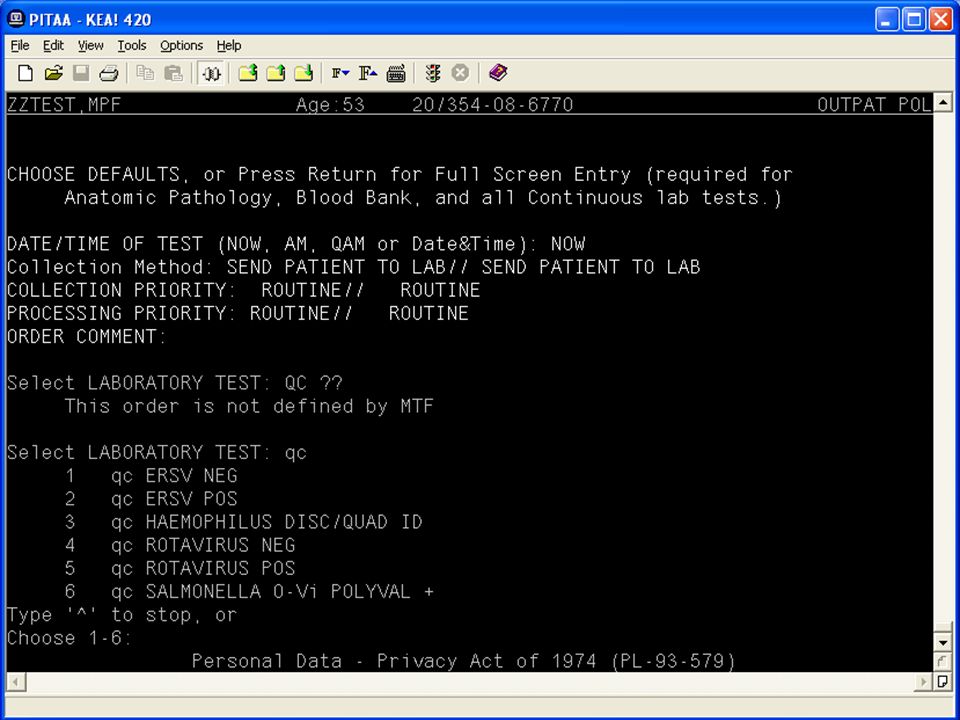
Task: Open help via purple book icon
Action: [x=498, y=73]
